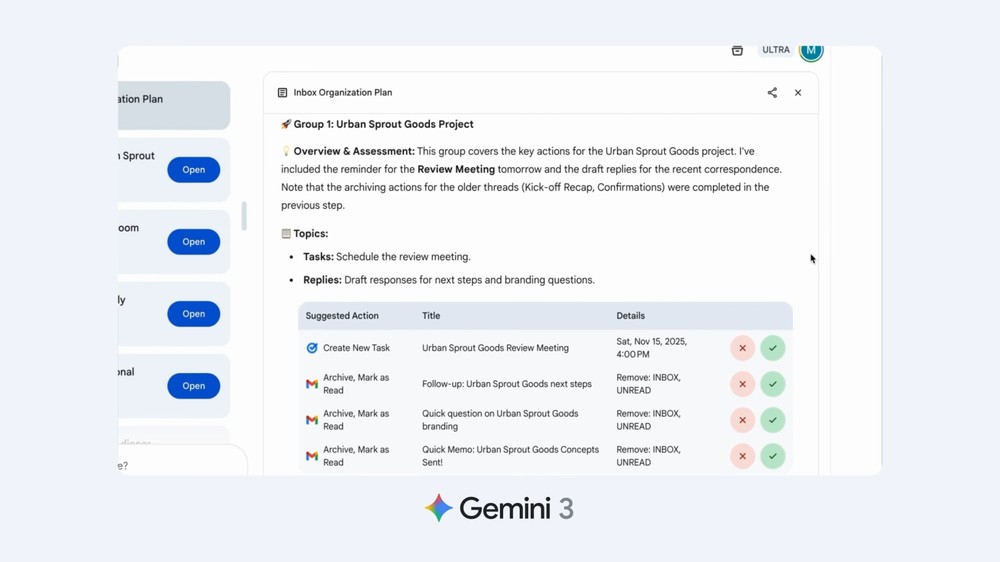
Task: Reject the Create New Task action
Action: (742, 348)
